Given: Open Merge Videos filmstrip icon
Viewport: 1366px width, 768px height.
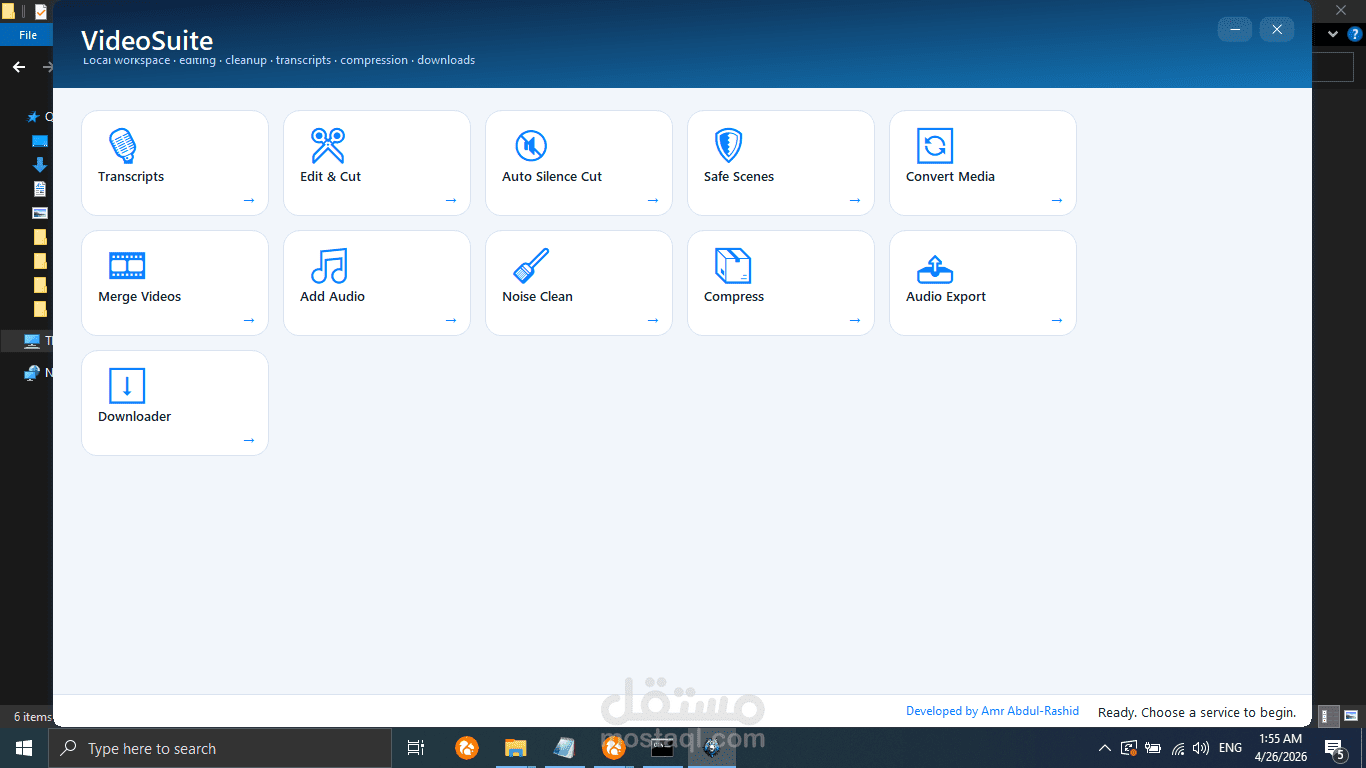Looking at the screenshot, I should (127, 266).
